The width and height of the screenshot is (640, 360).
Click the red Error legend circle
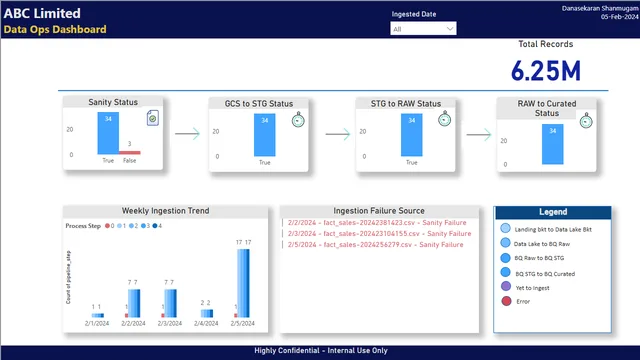pos(506,301)
